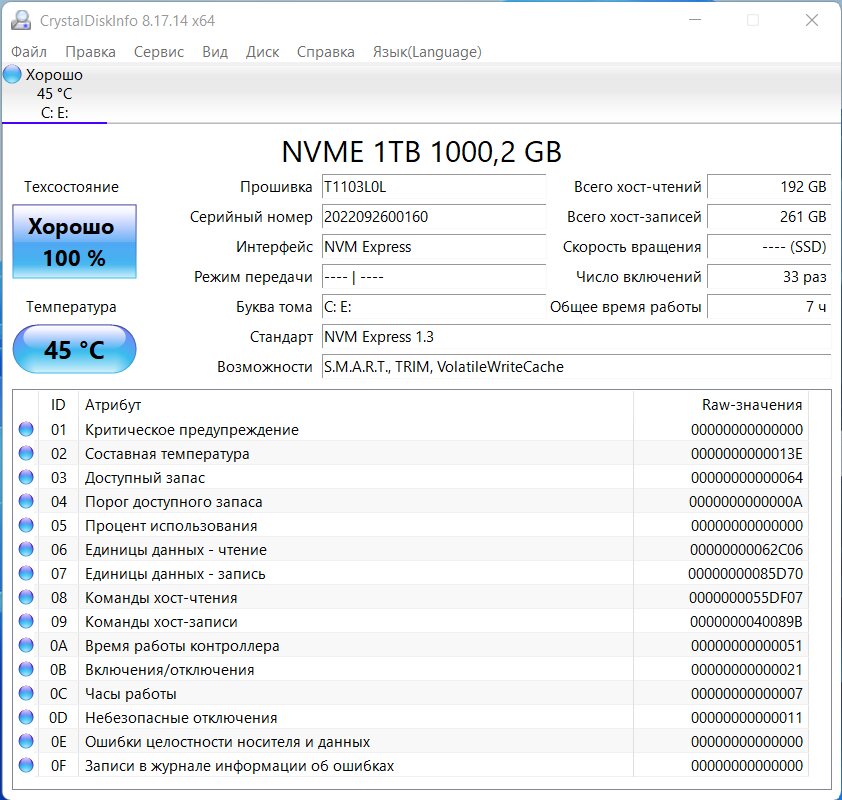The image size is (842, 800).
Task: Select the Команды хост-записи row text
Action: coord(161,622)
